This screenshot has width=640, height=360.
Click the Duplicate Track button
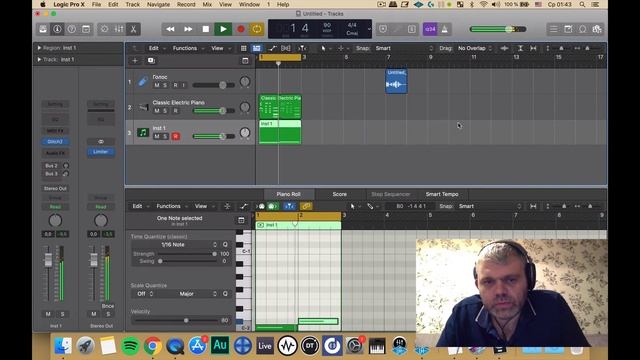pos(151,60)
